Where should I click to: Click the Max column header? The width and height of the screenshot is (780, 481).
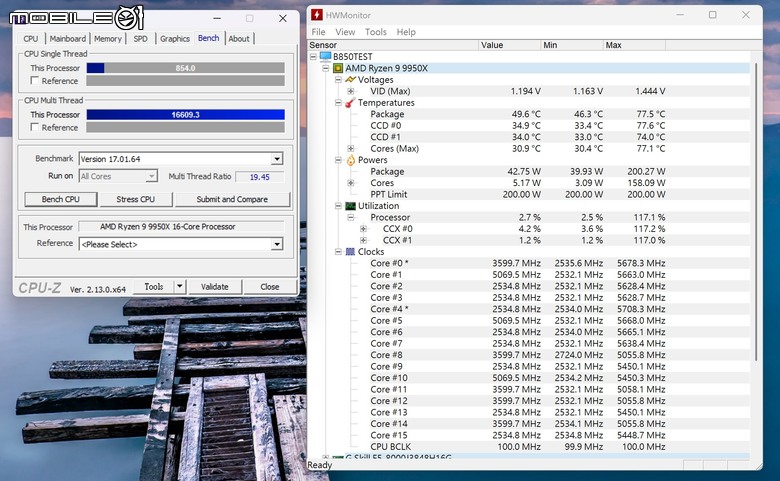coord(634,45)
